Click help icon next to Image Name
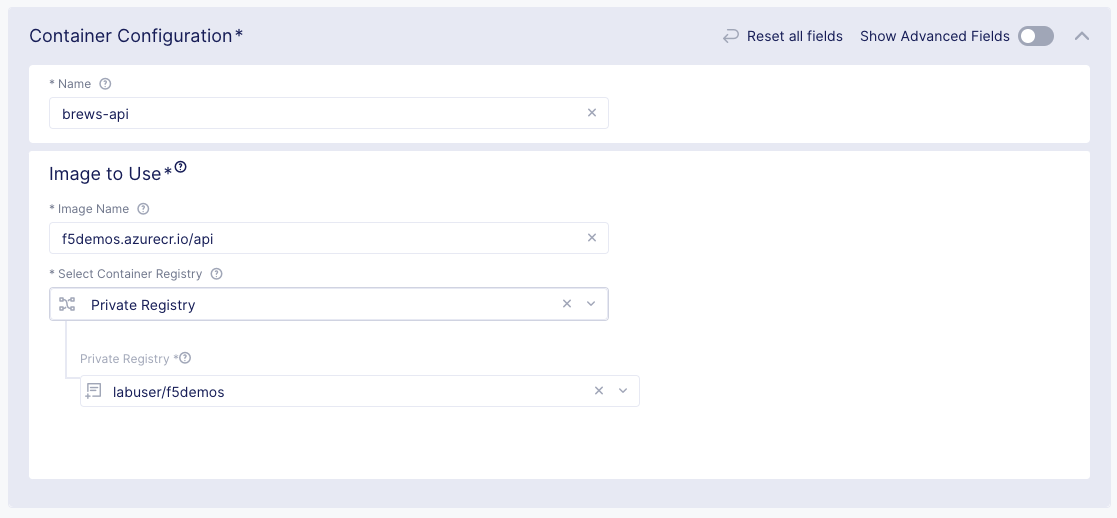Image resolution: width=1117 pixels, height=518 pixels. click(143, 209)
